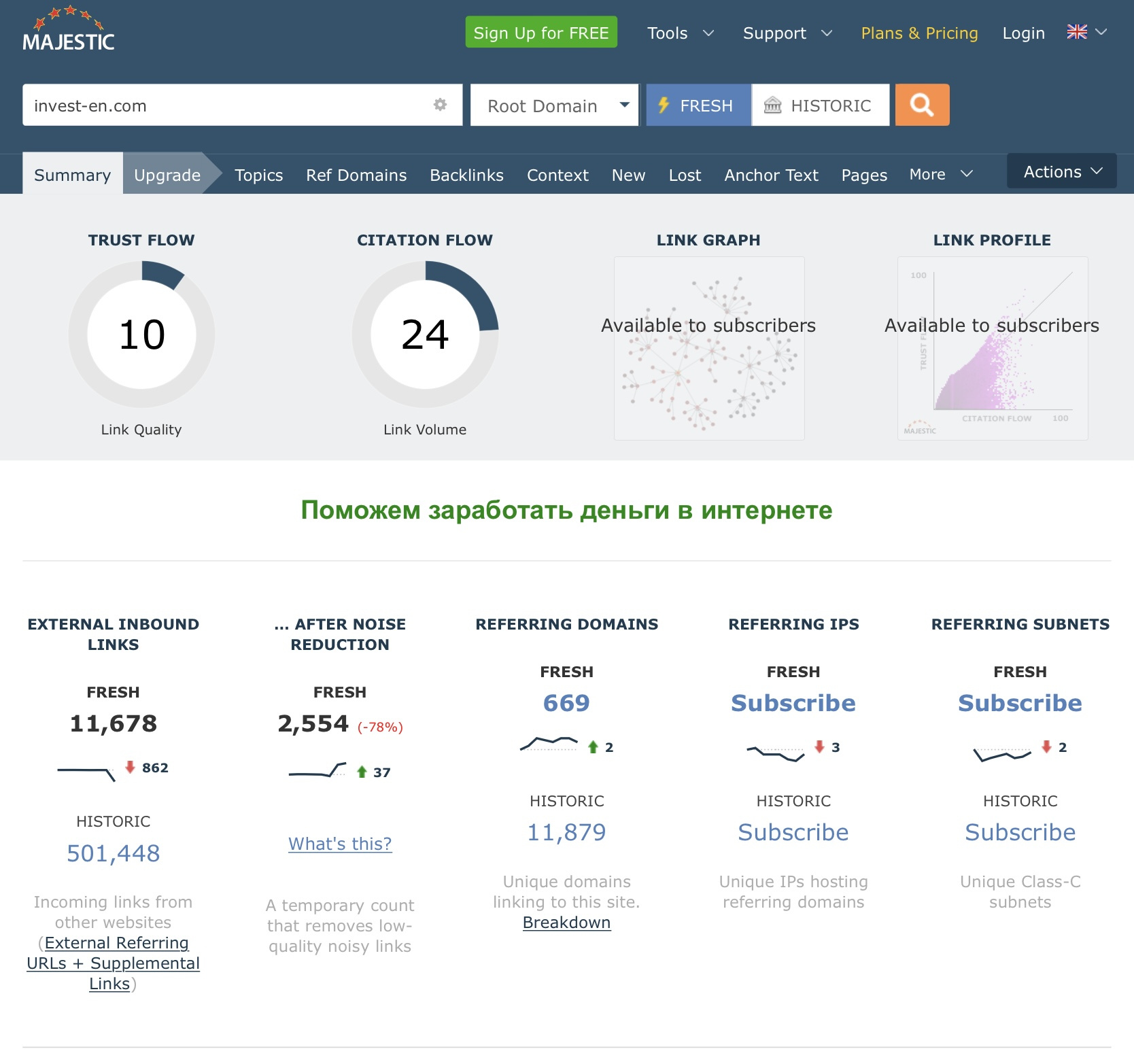Image resolution: width=1134 pixels, height=1064 pixels.
Task: Switch index to FRESH
Action: [698, 105]
